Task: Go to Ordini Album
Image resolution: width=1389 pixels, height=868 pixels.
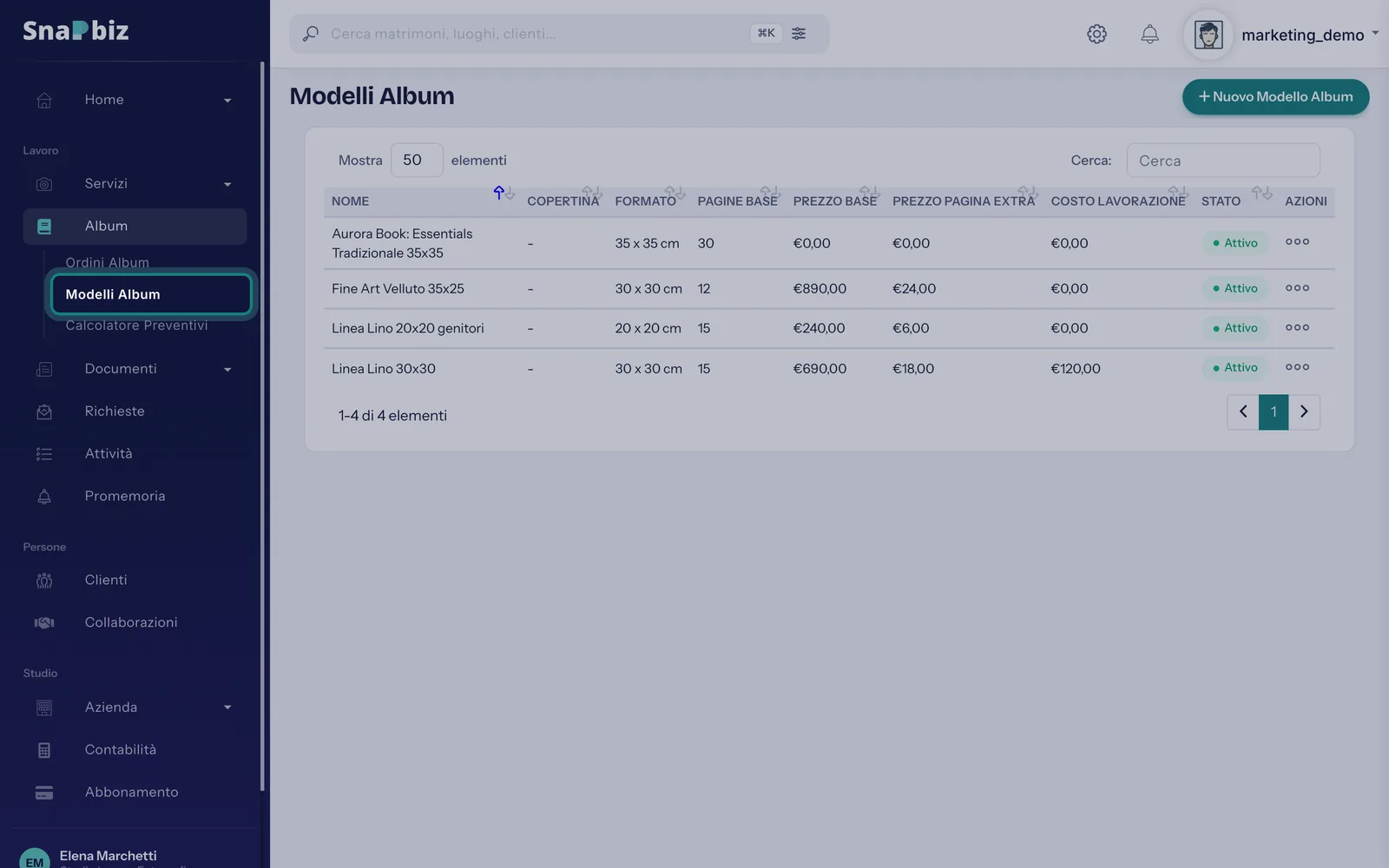Action: (x=108, y=262)
